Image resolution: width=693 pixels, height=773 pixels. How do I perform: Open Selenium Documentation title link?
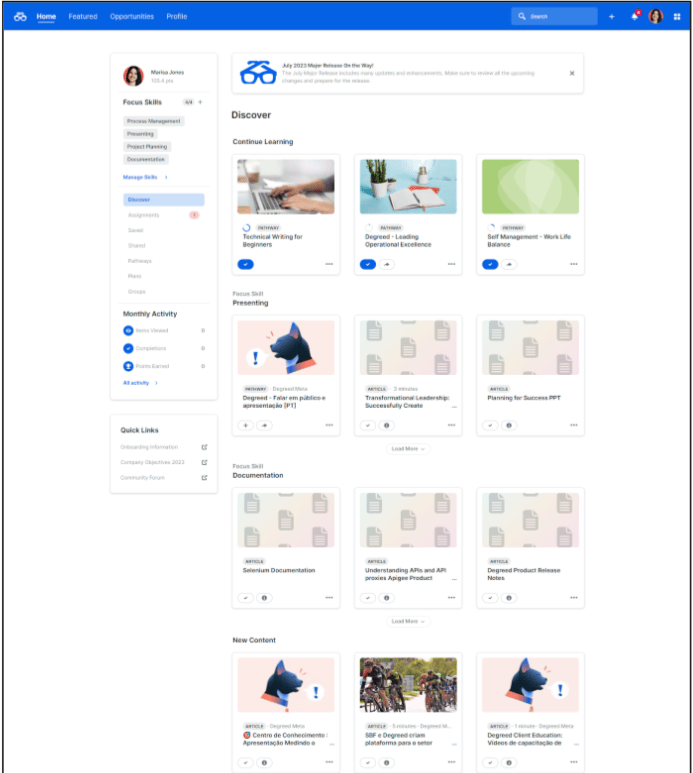coord(278,570)
